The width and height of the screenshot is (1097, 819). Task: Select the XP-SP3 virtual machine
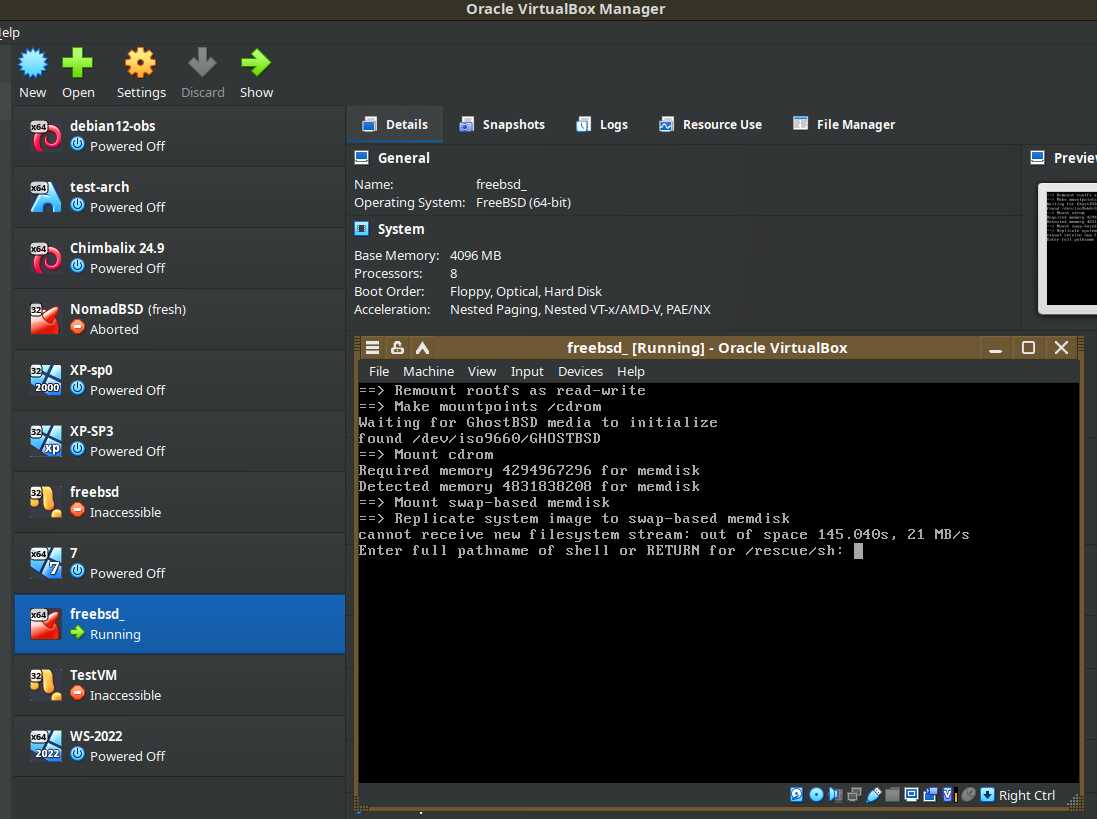coord(180,441)
